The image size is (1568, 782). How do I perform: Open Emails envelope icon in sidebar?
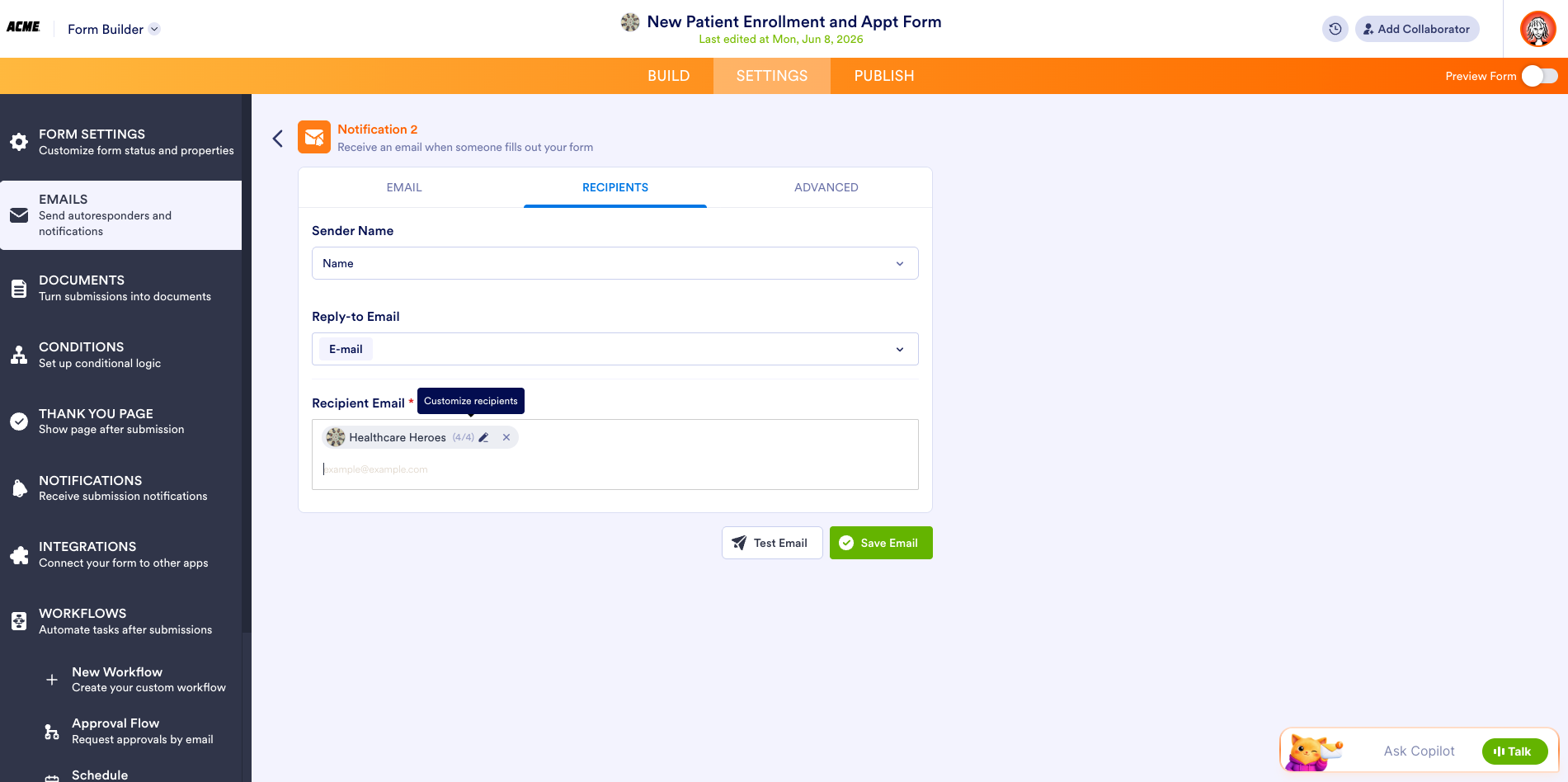coord(19,215)
